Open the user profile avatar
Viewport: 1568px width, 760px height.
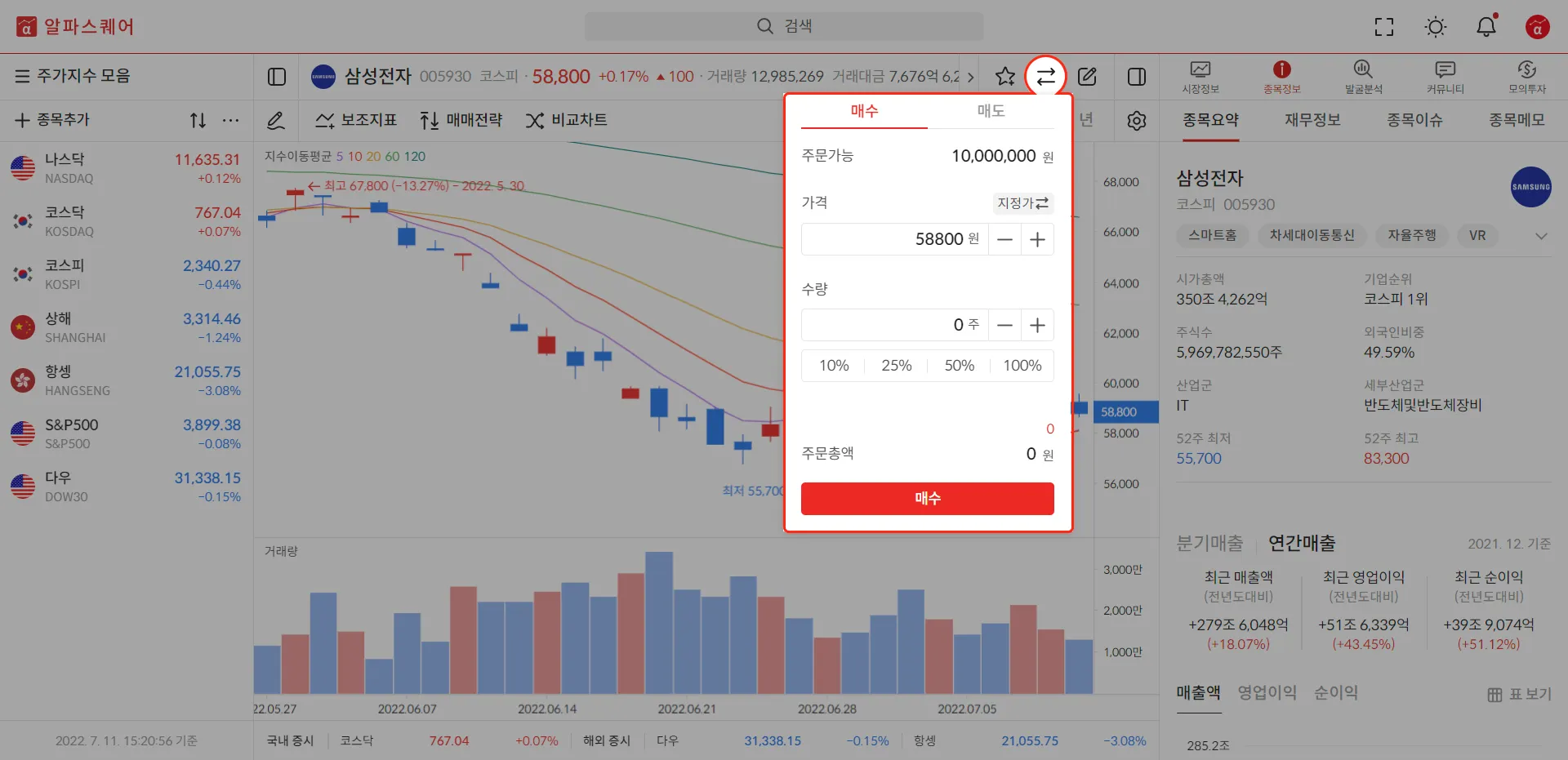click(1538, 27)
